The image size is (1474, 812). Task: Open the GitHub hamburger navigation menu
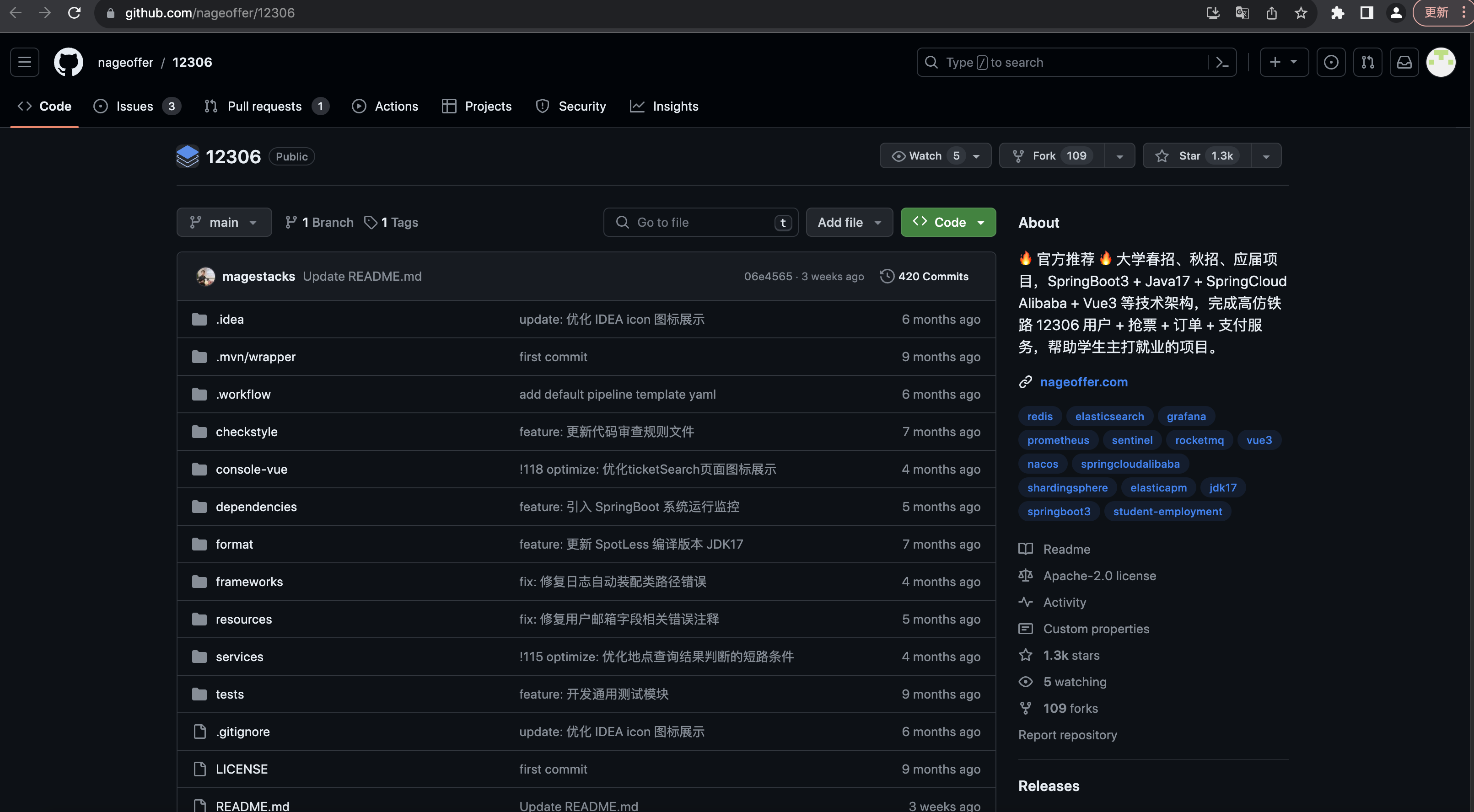click(25, 62)
